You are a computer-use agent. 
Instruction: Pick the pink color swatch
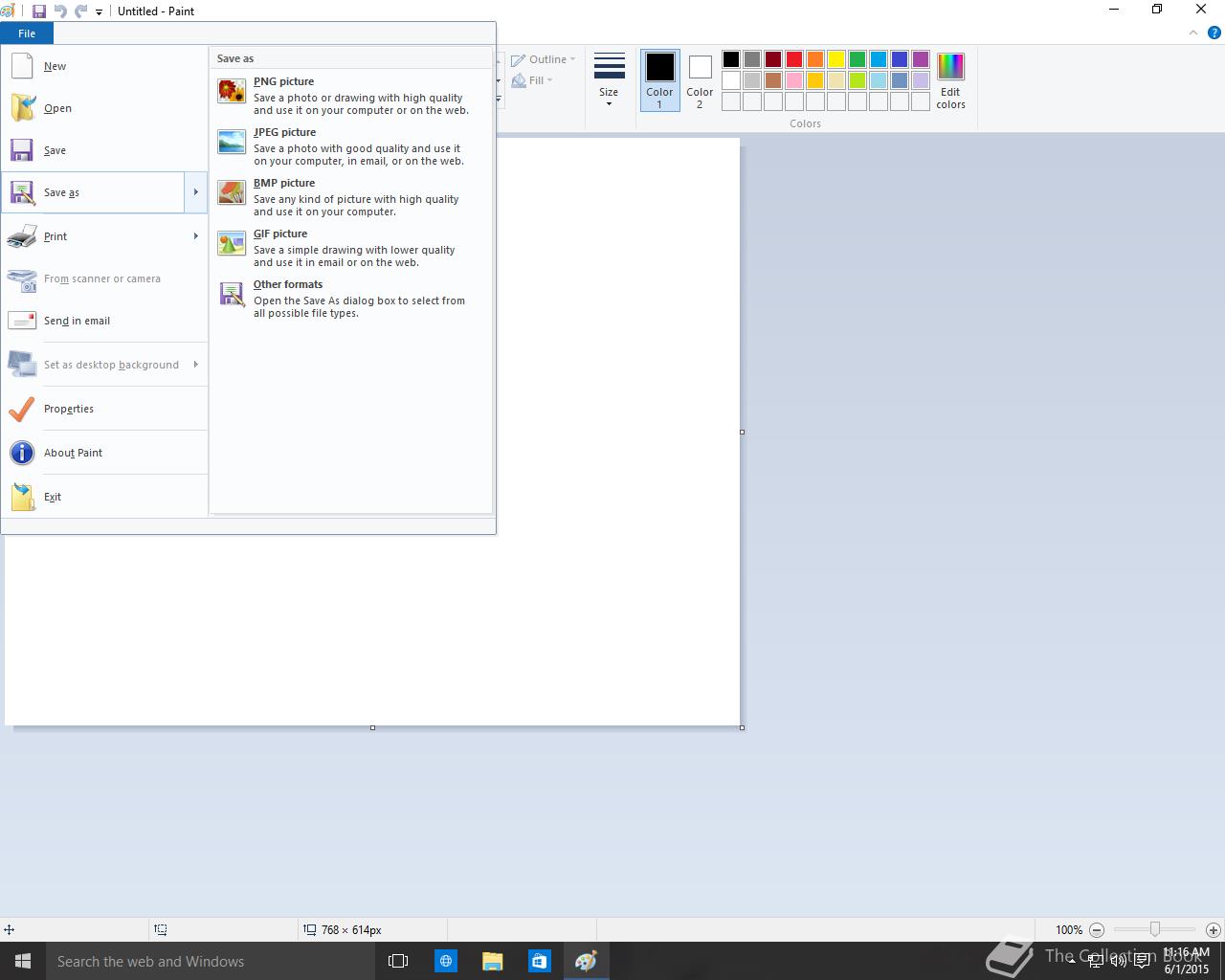click(794, 80)
